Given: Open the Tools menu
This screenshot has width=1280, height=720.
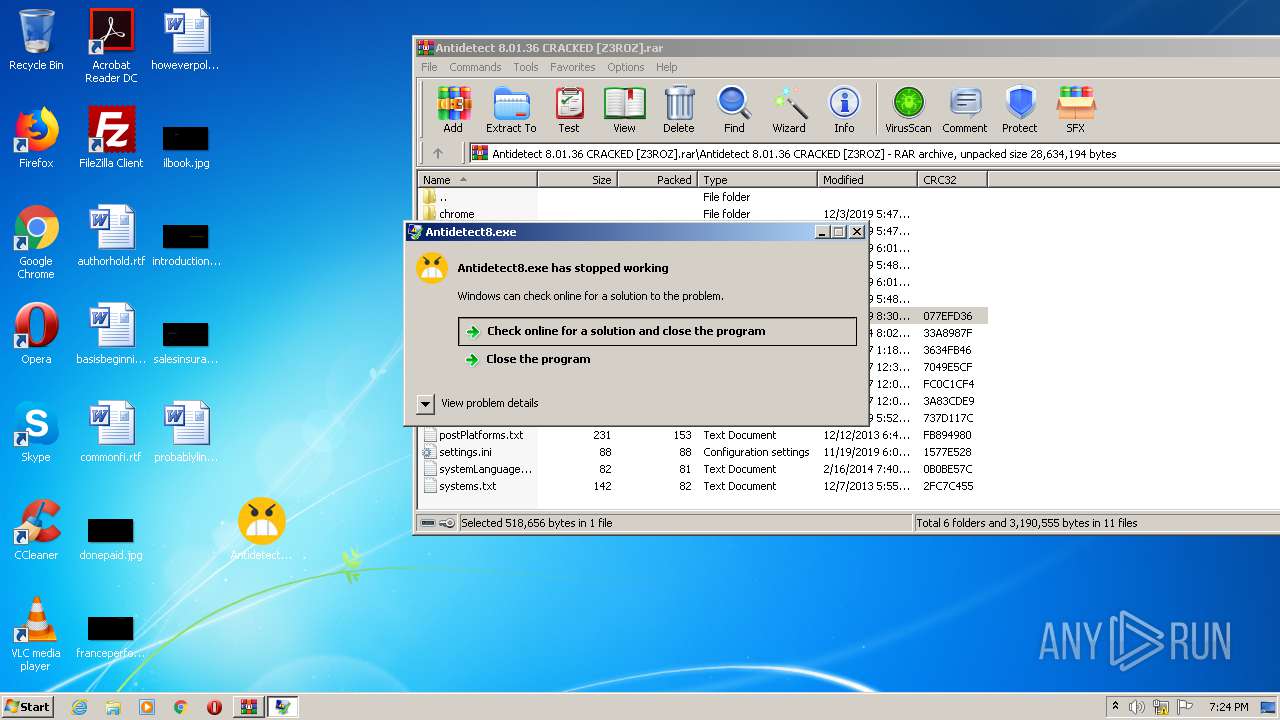Looking at the screenshot, I should pos(526,67).
